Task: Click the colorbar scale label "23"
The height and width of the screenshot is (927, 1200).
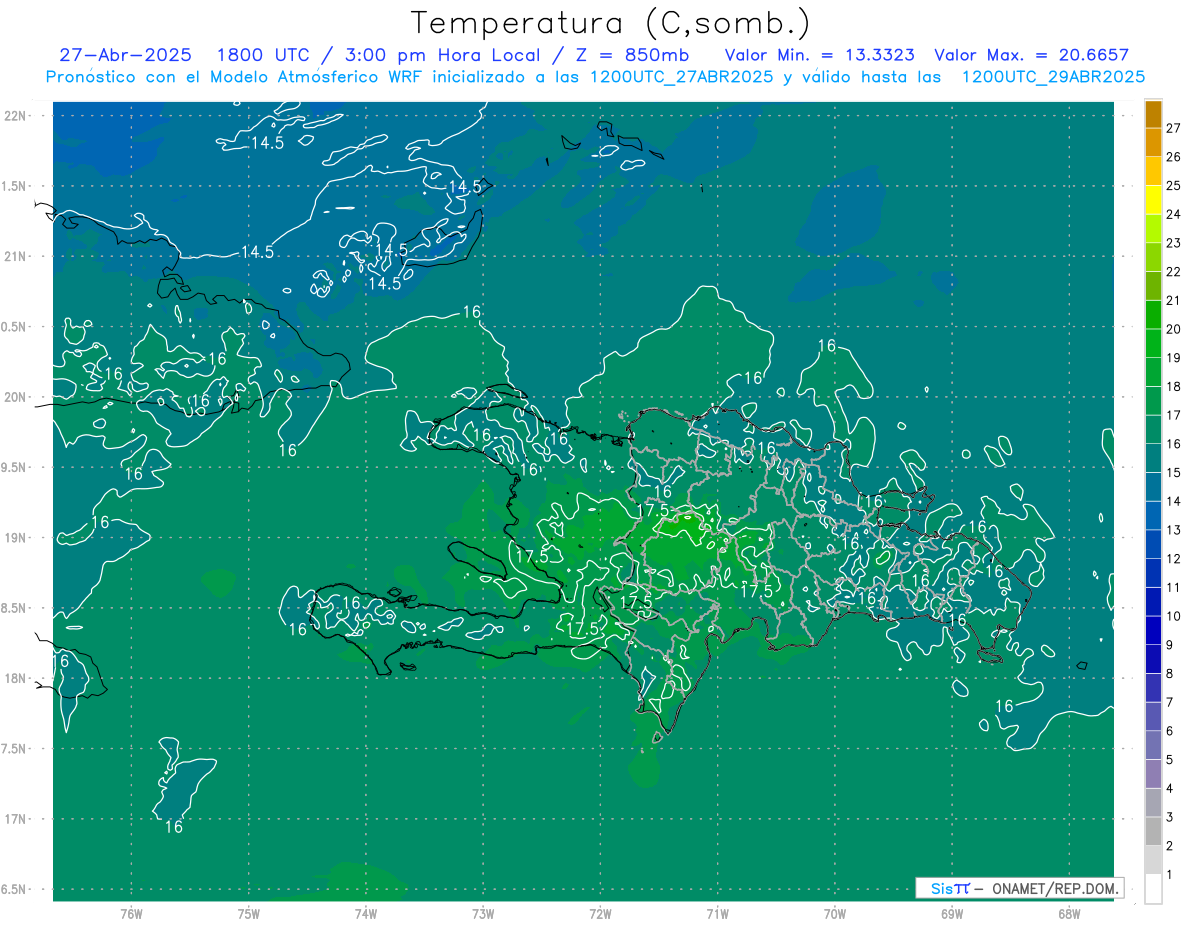Action: click(x=1173, y=243)
